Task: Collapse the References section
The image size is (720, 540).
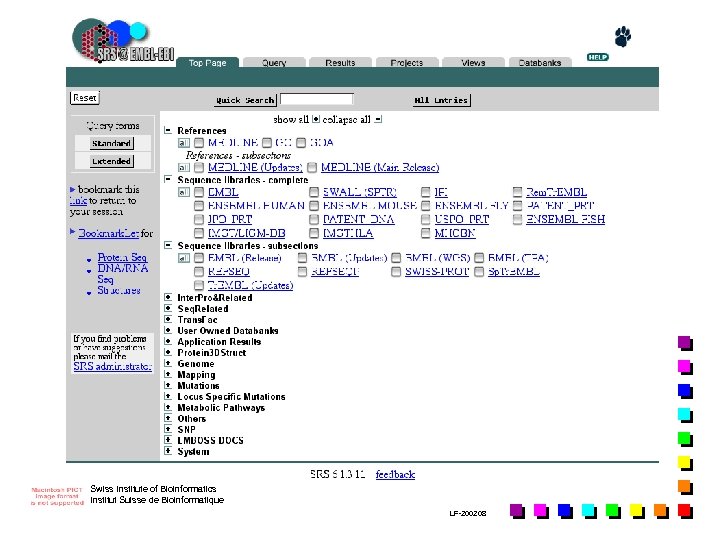Action: [x=168, y=130]
